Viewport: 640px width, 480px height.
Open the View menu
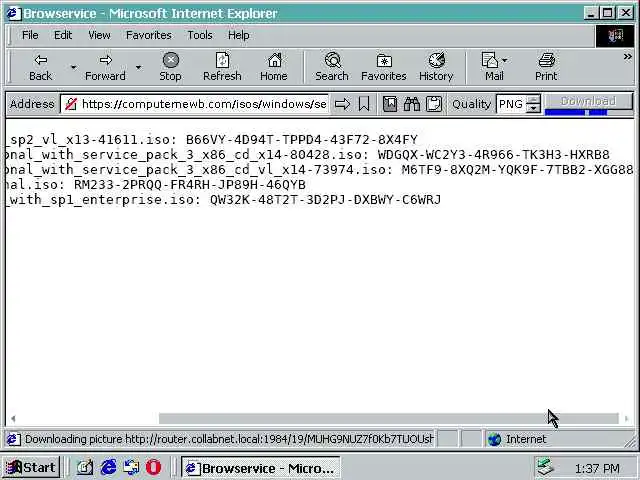pyautogui.click(x=99, y=36)
